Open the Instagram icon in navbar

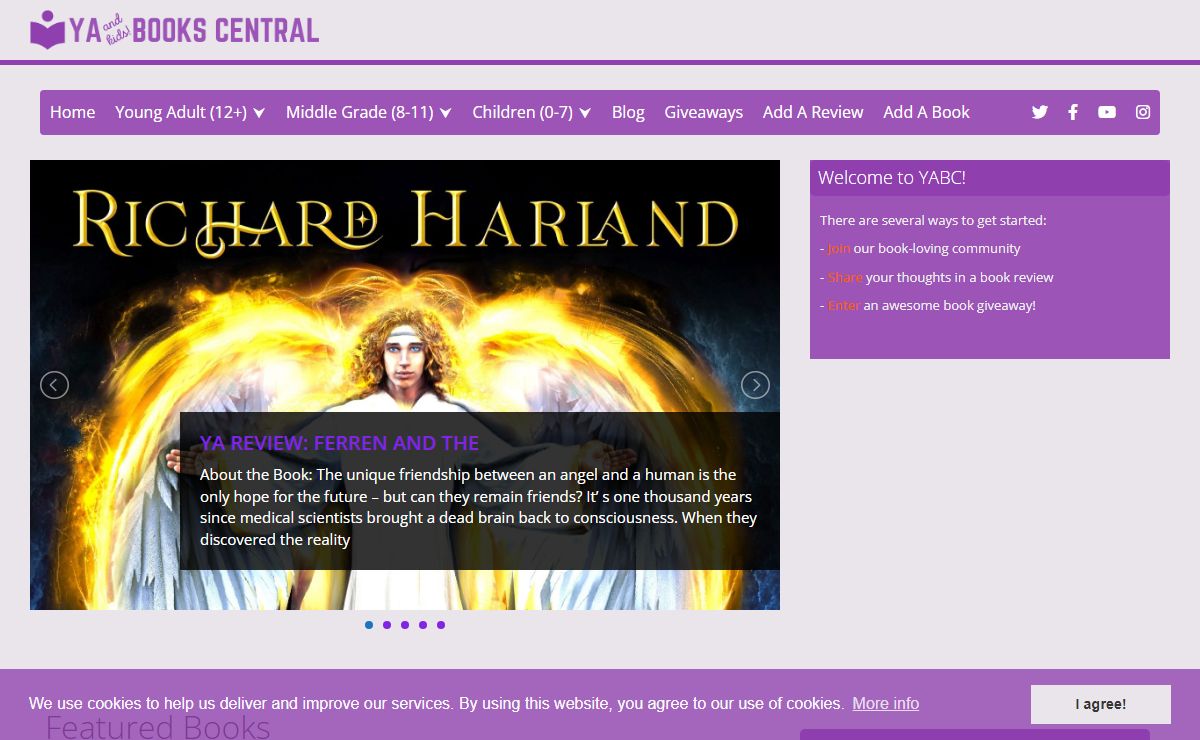pos(1143,112)
